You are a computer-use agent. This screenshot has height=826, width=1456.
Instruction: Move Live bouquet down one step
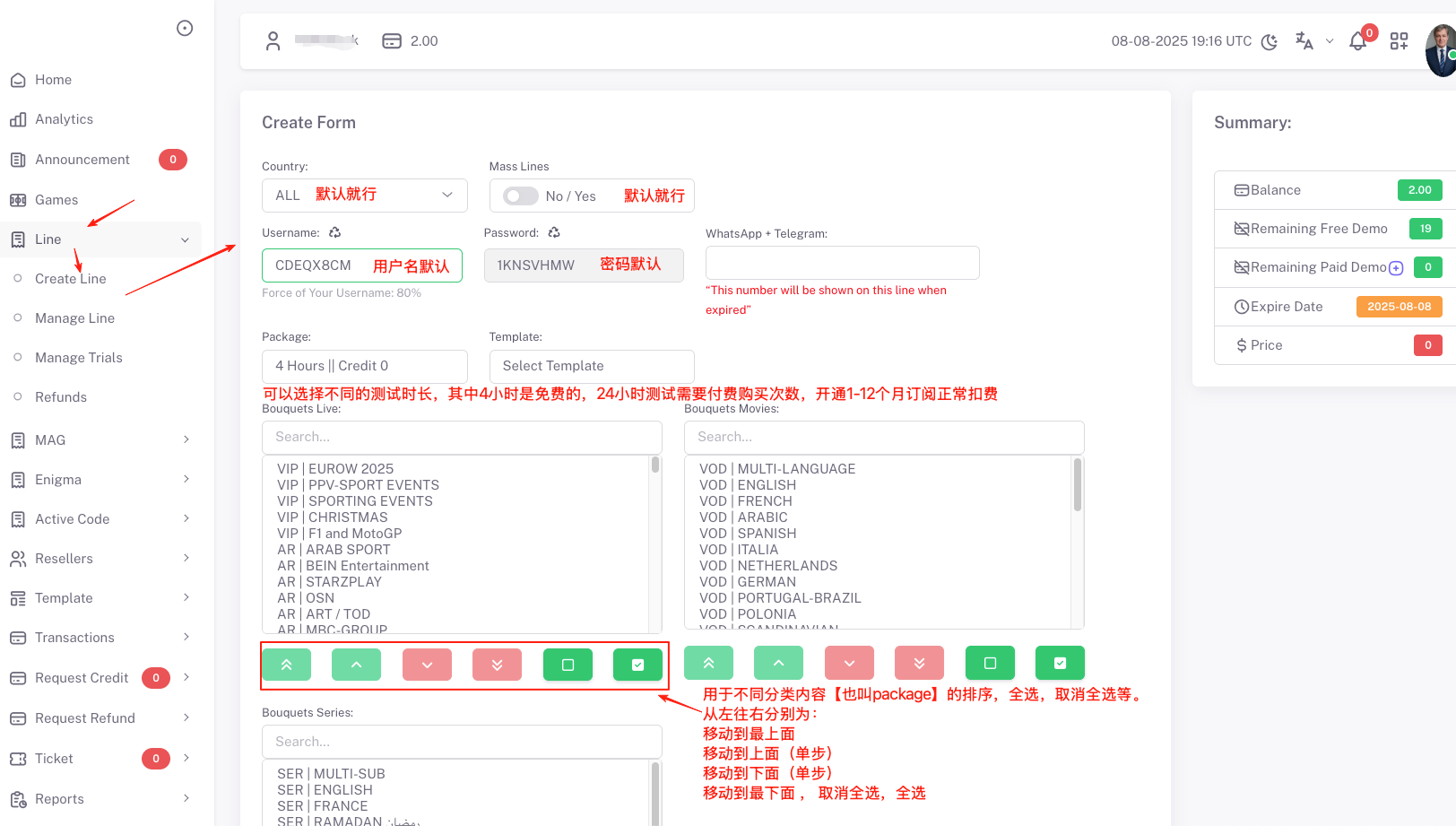(x=427, y=665)
